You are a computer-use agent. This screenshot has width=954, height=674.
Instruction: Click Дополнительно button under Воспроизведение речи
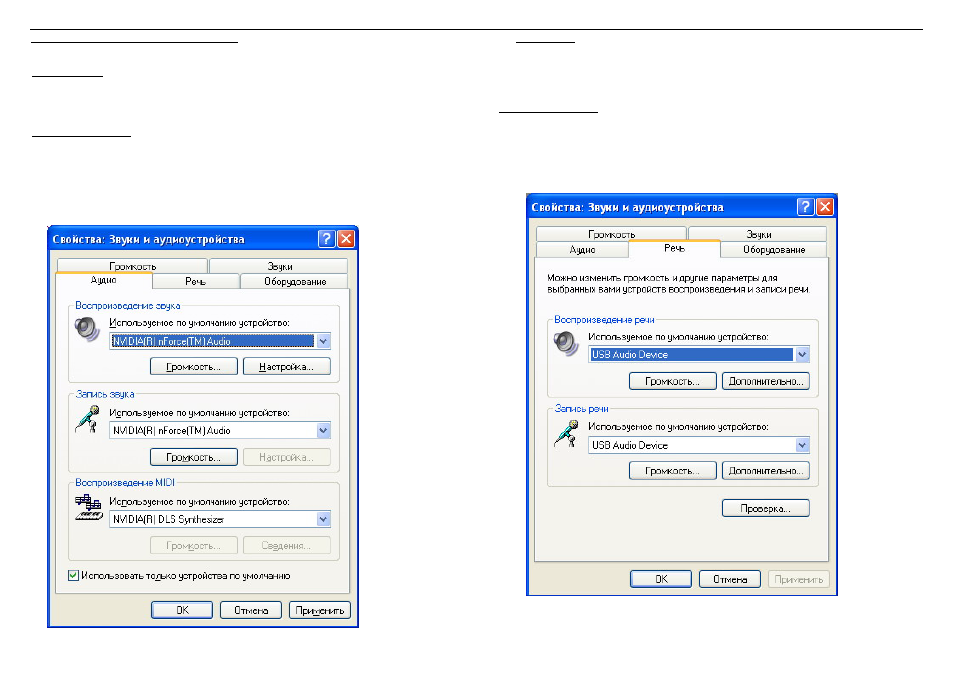[765, 381]
